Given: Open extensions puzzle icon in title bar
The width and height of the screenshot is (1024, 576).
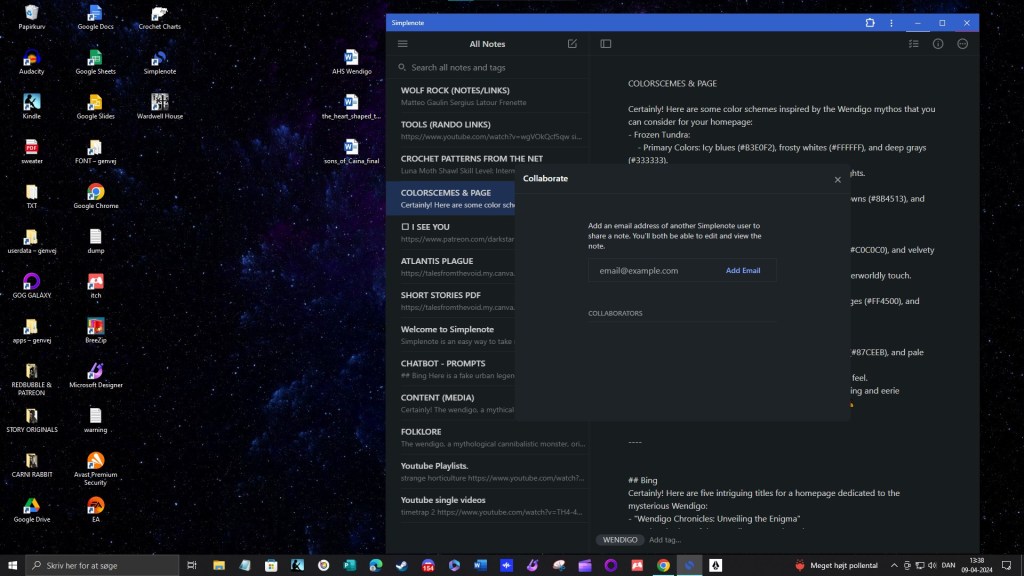Looking at the screenshot, I should coord(870,22).
